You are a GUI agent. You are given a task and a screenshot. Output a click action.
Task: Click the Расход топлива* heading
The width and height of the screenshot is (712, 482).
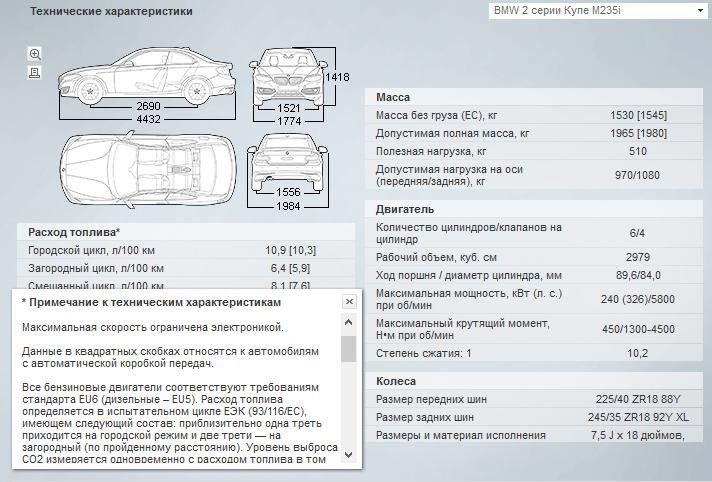pyautogui.click(x=74, y=232)
